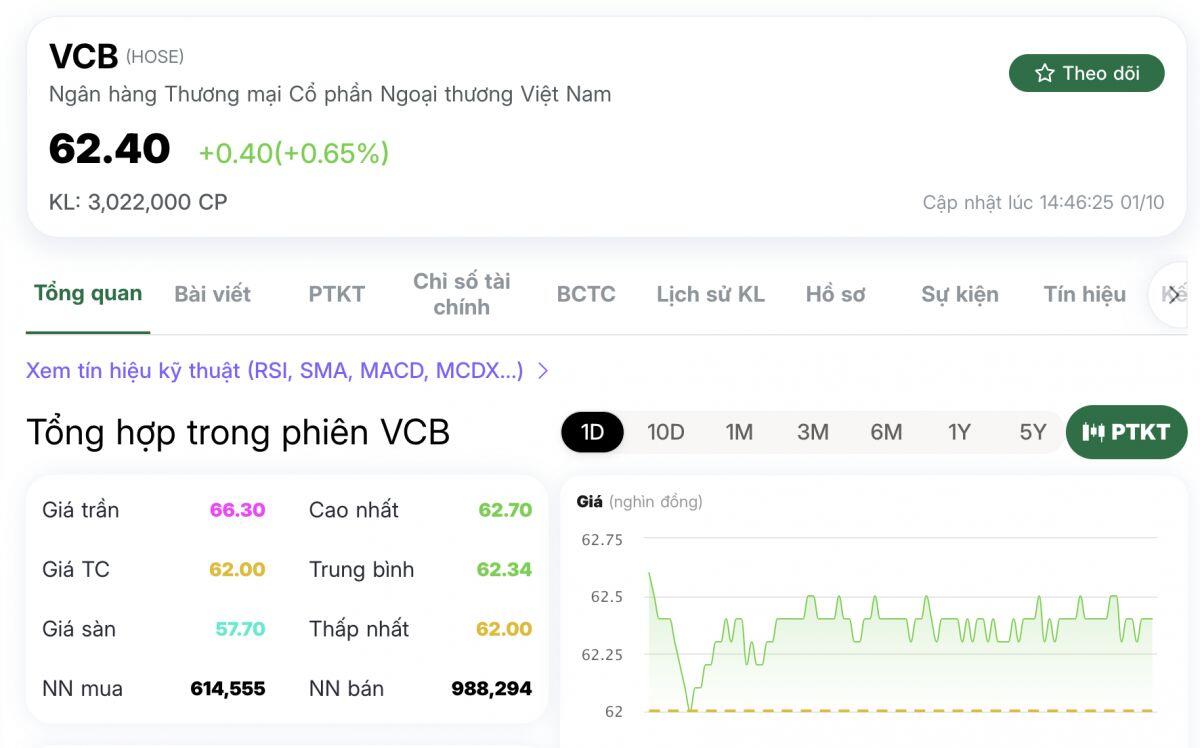Select the 1Y chart range
This screenshot has width=1200, height=748.
pos(960,432)
